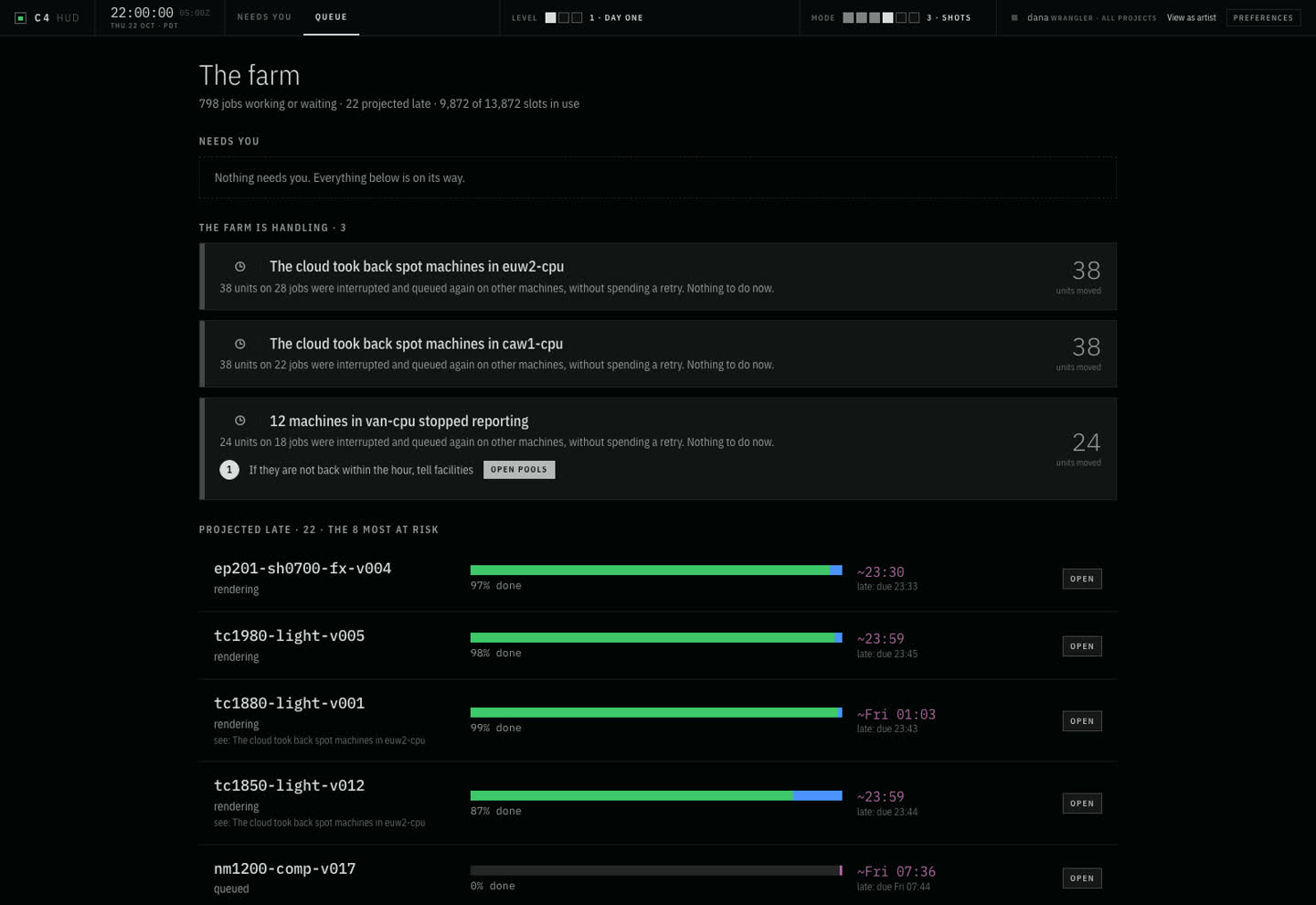Click the ~Fri 01:03 projected finish time

click(x=897, y=714)
